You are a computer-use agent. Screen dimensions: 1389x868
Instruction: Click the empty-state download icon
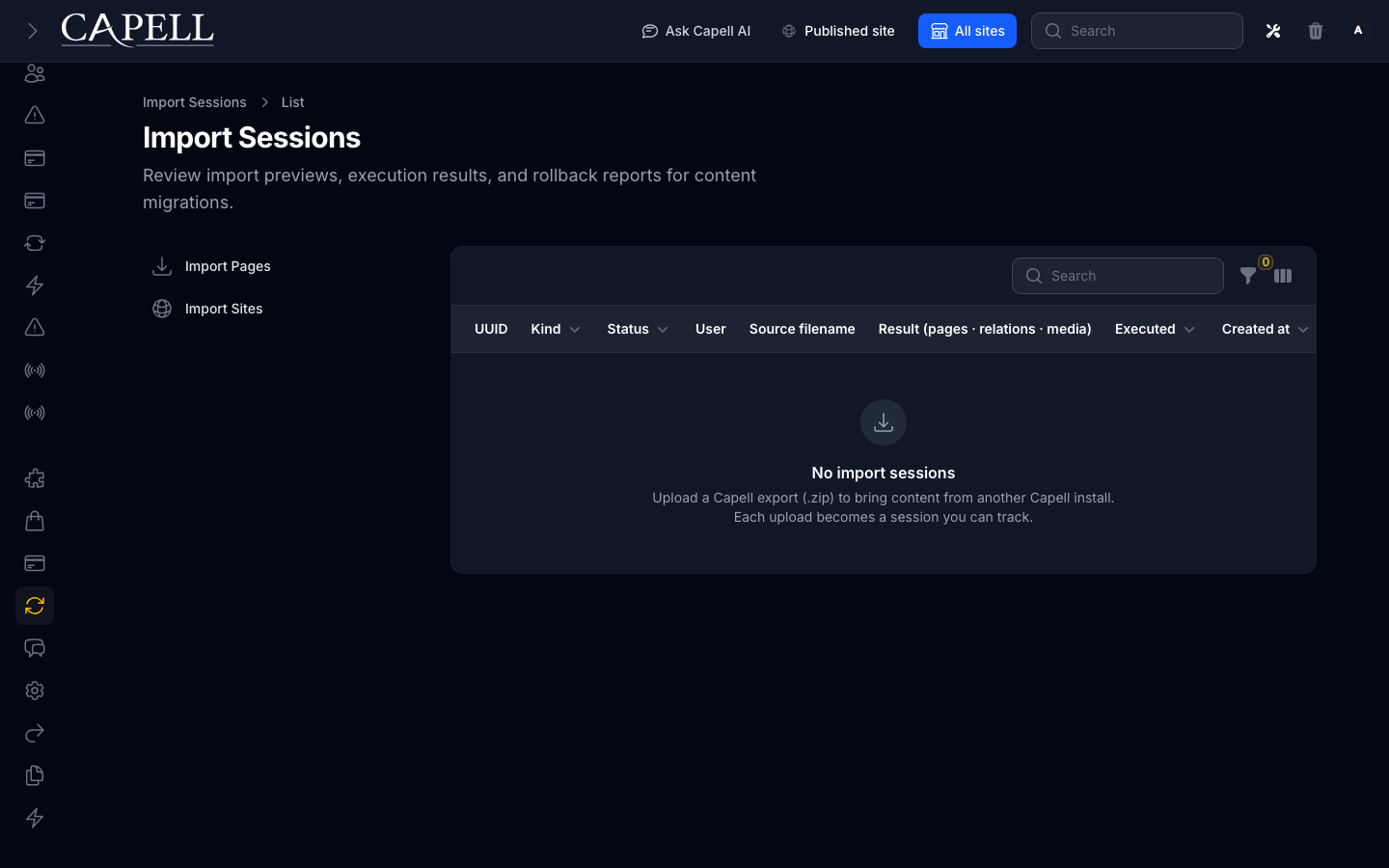click(884, 422)
